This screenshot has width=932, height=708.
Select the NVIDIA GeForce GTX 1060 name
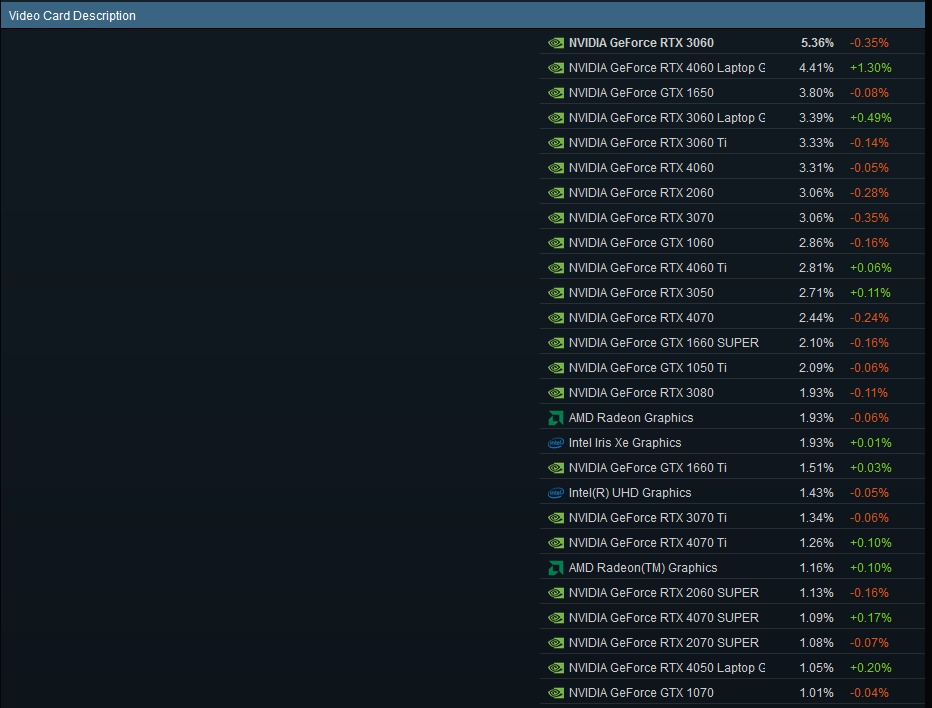tap(641, 243)
